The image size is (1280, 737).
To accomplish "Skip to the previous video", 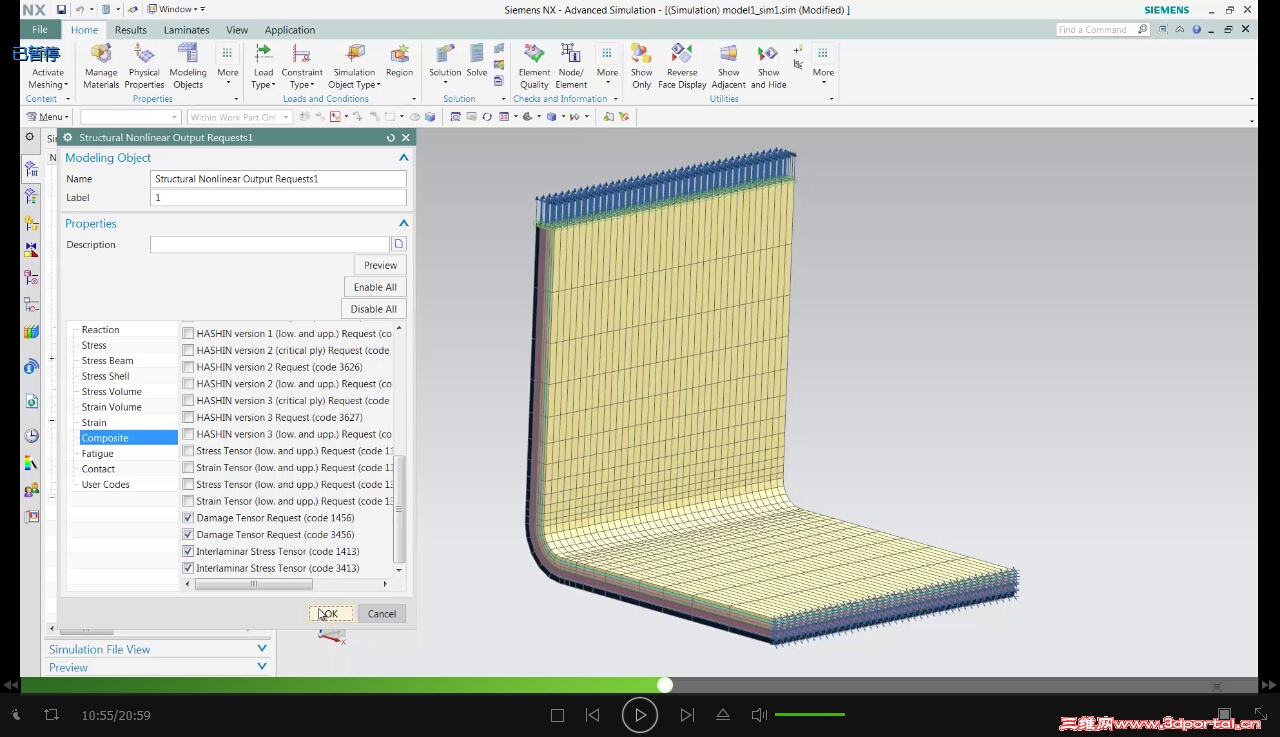I will [593, 715].
